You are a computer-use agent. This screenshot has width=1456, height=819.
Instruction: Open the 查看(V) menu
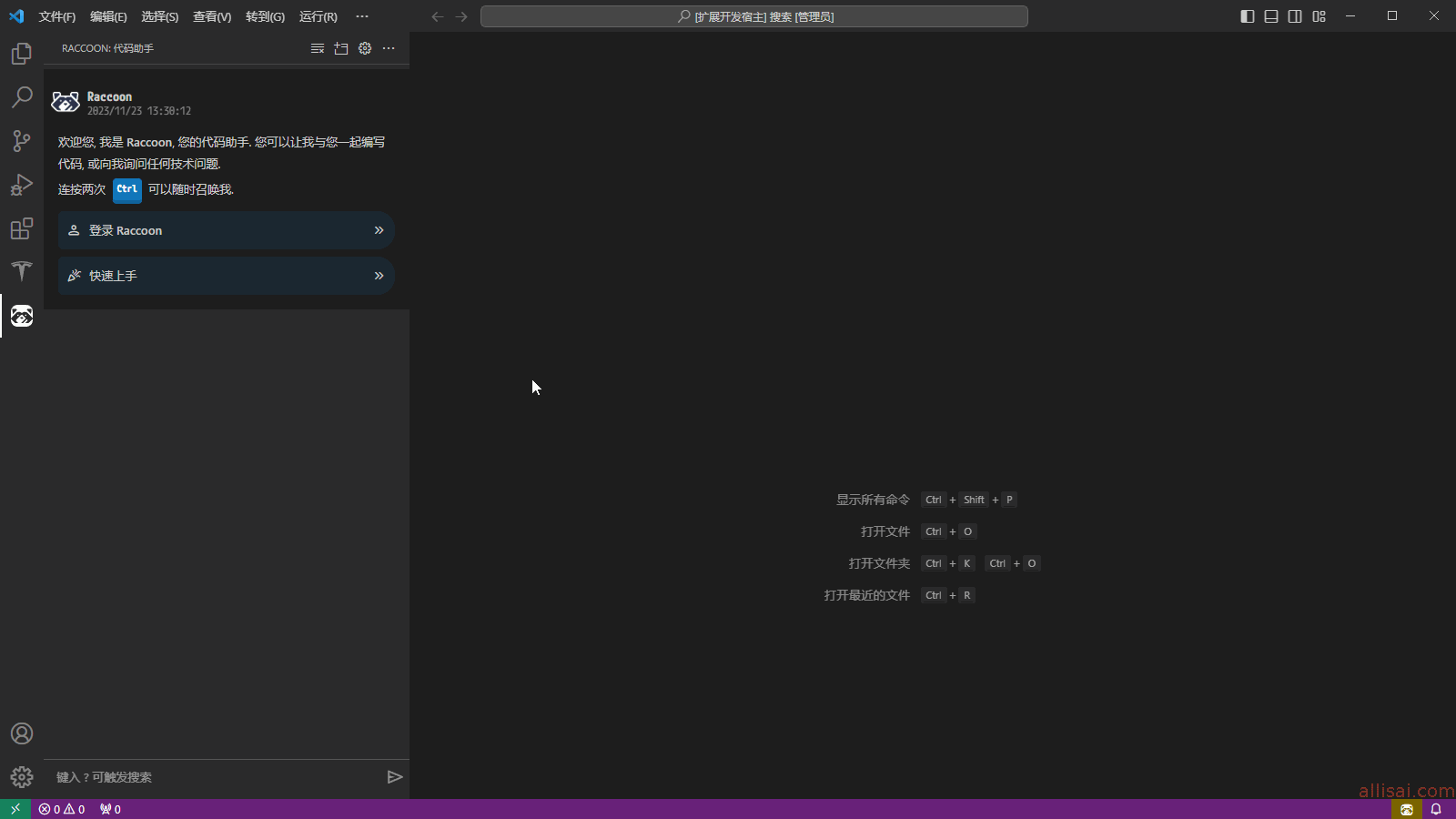(x=212, y=16)
